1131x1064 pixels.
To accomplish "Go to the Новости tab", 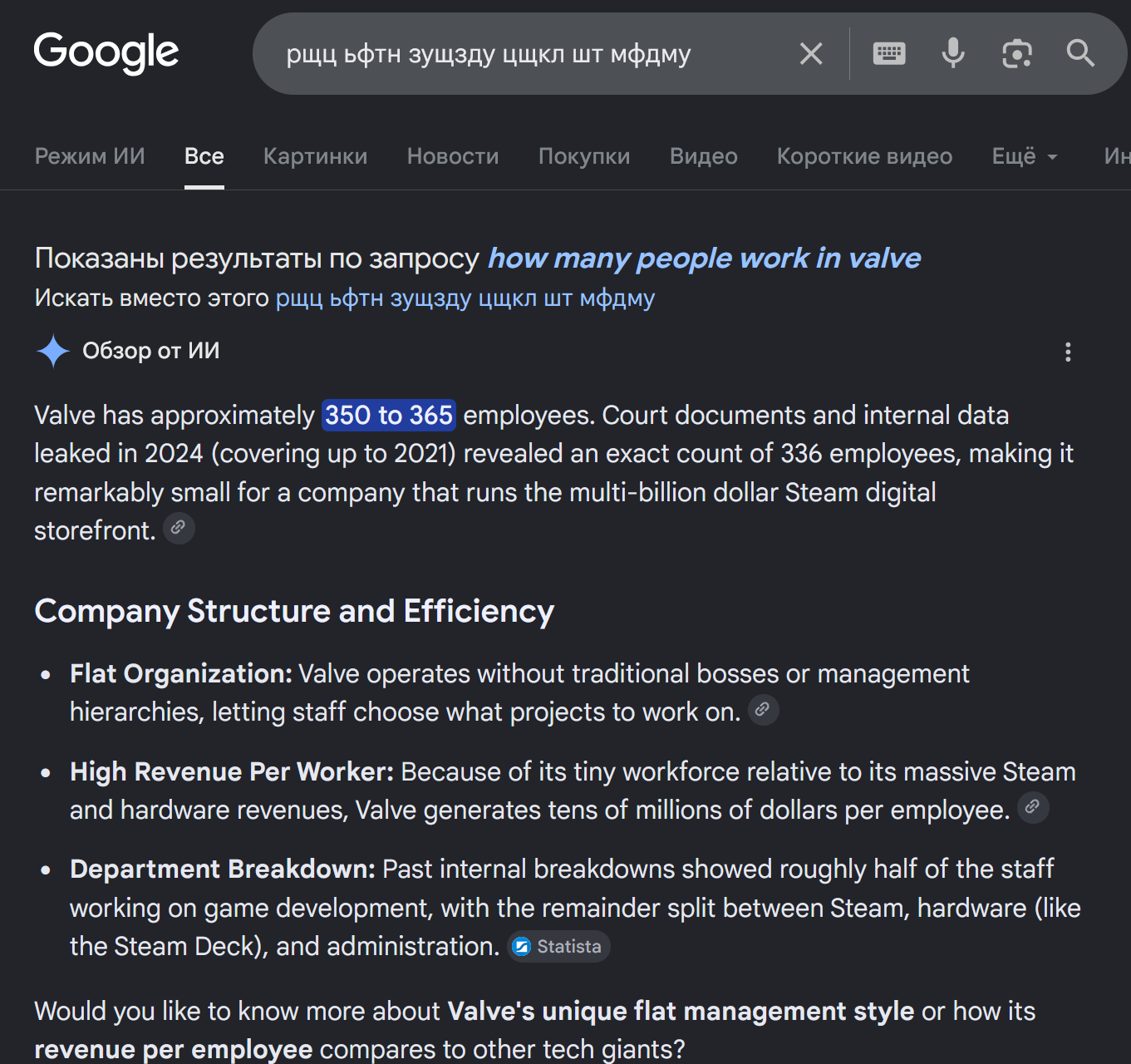I will tap(453, 156).
